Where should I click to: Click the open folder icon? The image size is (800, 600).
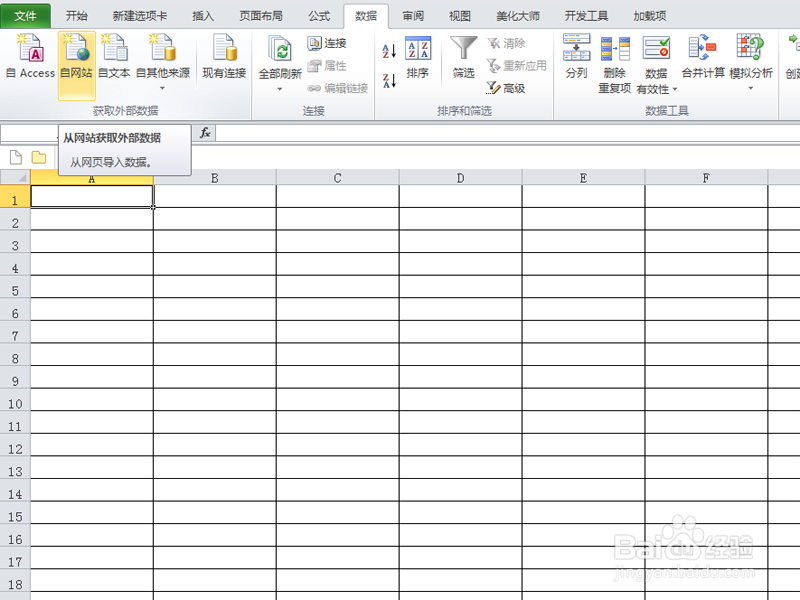coord(39,157)
